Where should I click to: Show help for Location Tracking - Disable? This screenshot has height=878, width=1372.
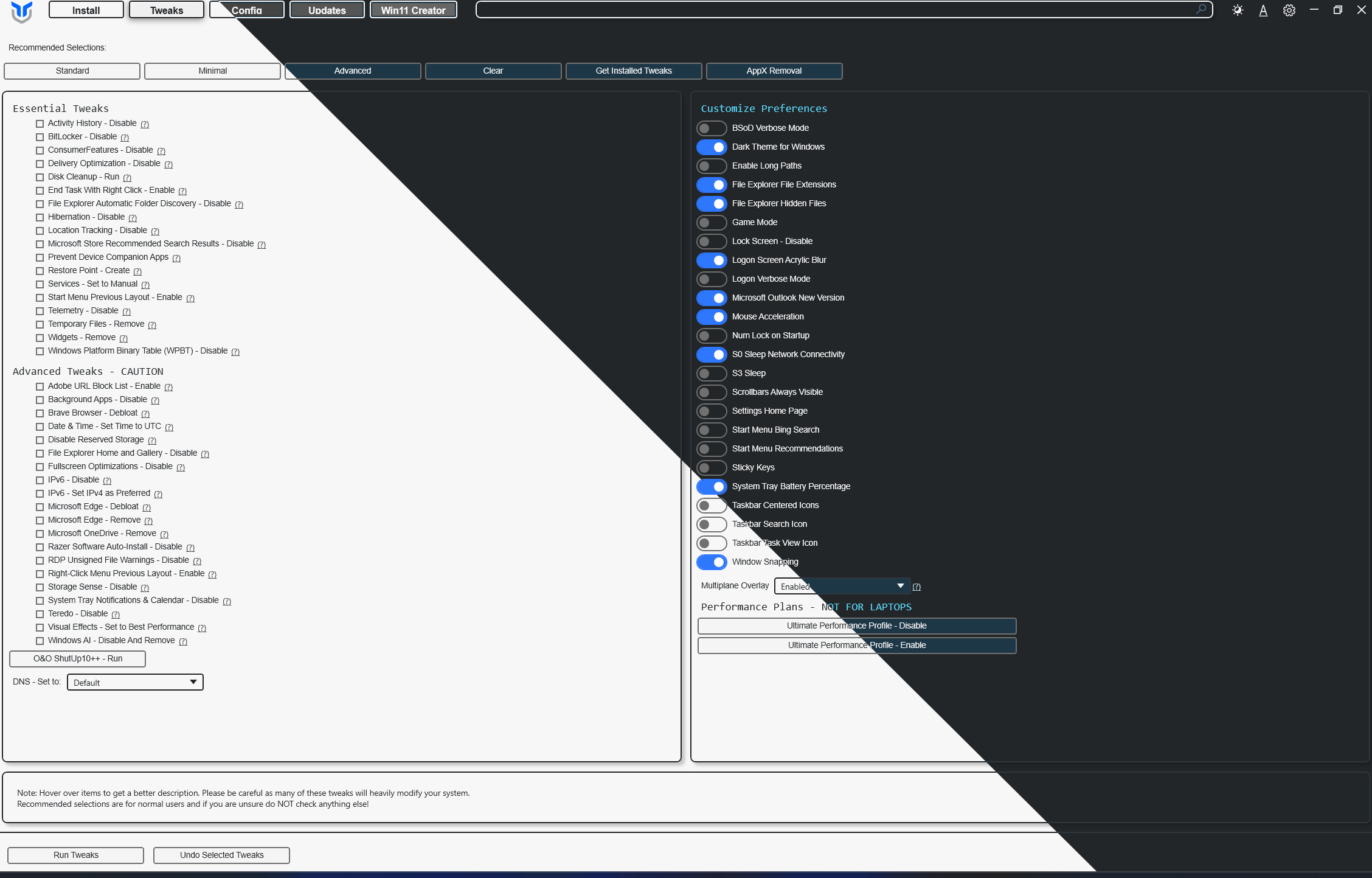(155, 231)
